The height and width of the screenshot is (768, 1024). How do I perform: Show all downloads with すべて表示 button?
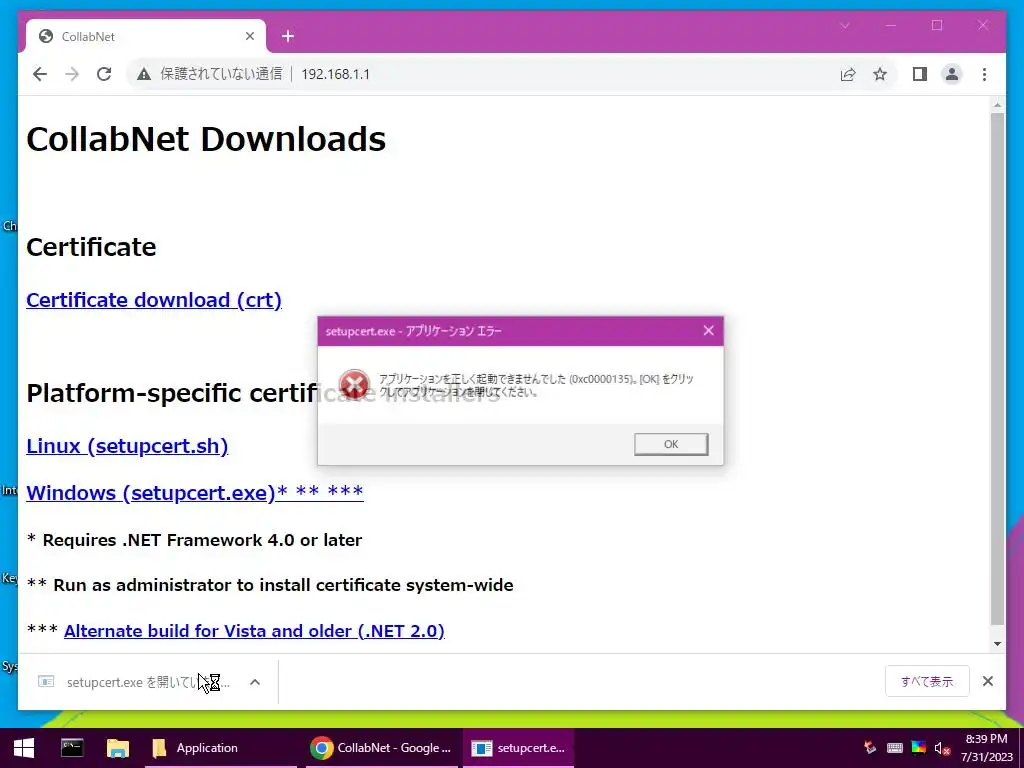point(927,681)
